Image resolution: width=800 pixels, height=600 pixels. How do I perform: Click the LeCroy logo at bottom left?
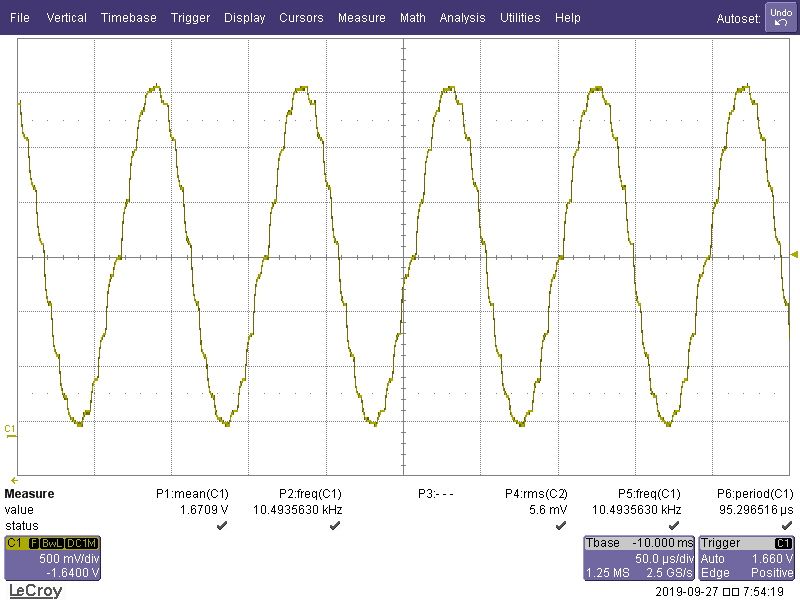coord(35,589)
